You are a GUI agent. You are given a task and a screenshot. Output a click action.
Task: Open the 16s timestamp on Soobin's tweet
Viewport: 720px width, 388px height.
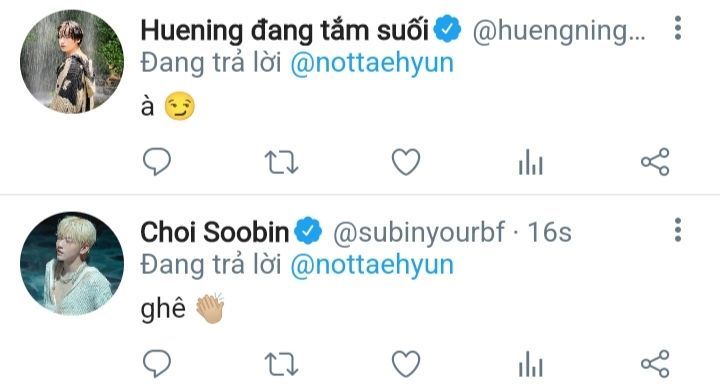[x=550, y=232]
